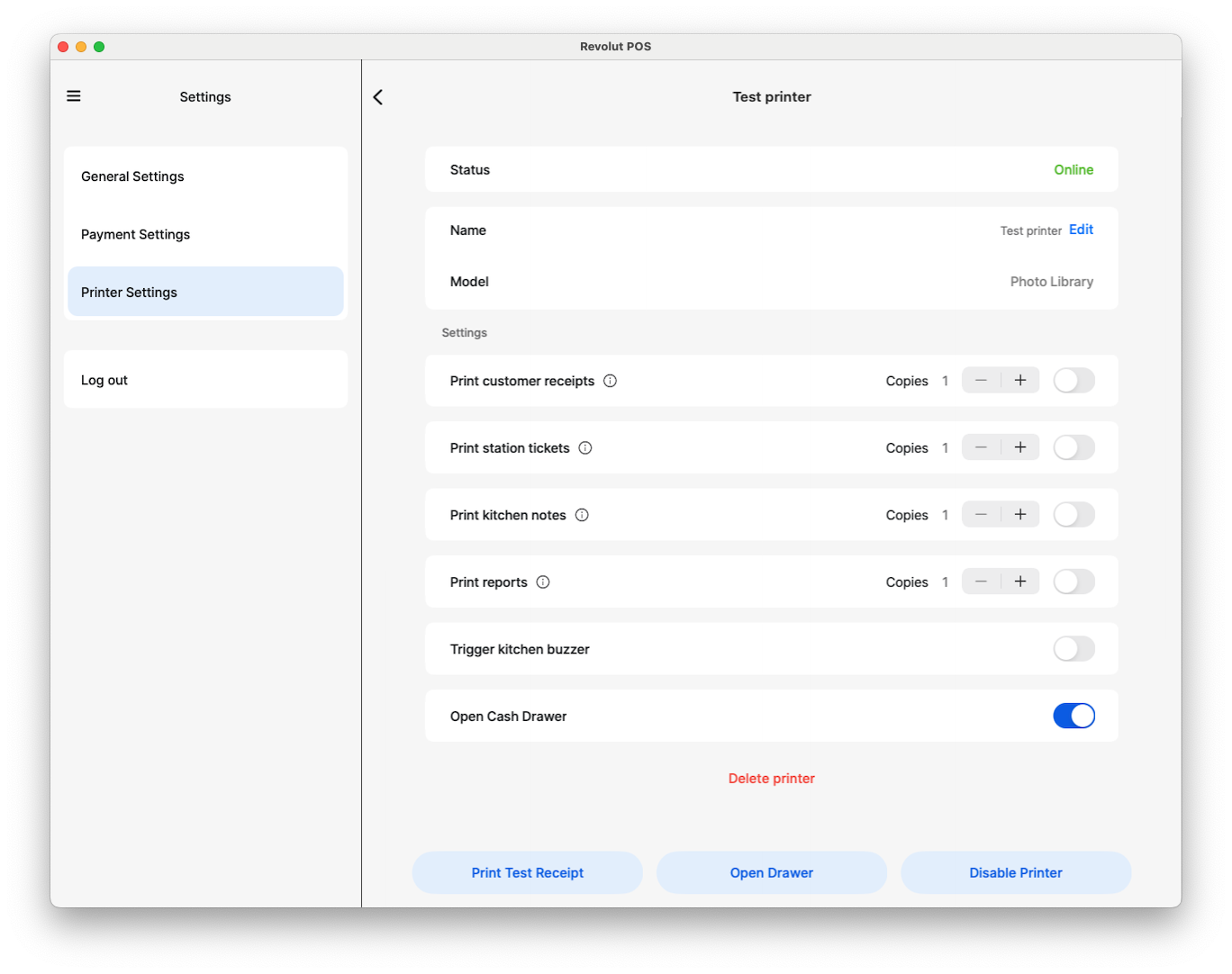Decrease copies for Print kitchen notes
The width and height of the screenshot is (1232, 974).
click(x=981, y=515)
